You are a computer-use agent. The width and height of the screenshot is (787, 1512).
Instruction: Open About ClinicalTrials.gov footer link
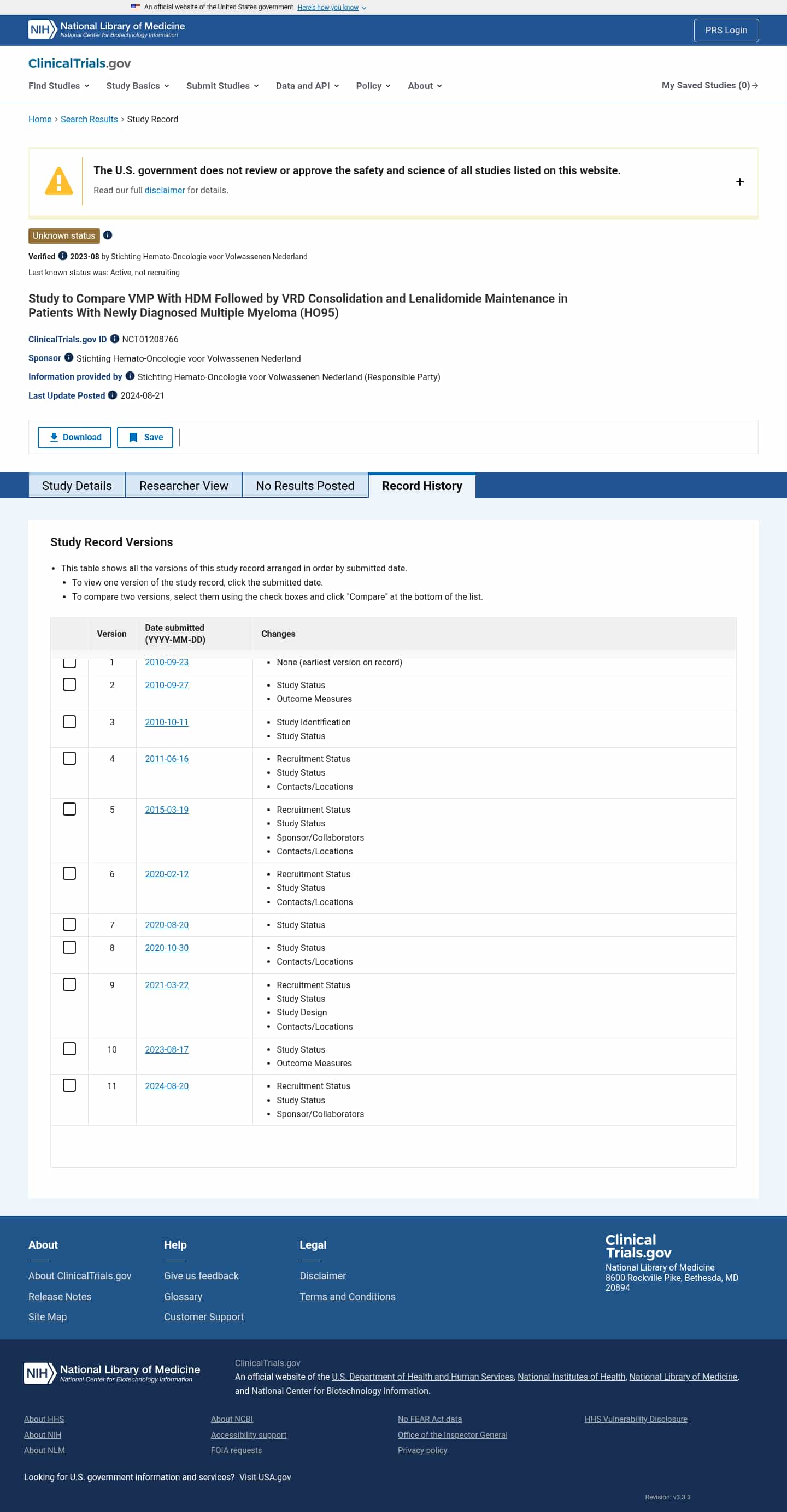click(x=80, y=1275)
